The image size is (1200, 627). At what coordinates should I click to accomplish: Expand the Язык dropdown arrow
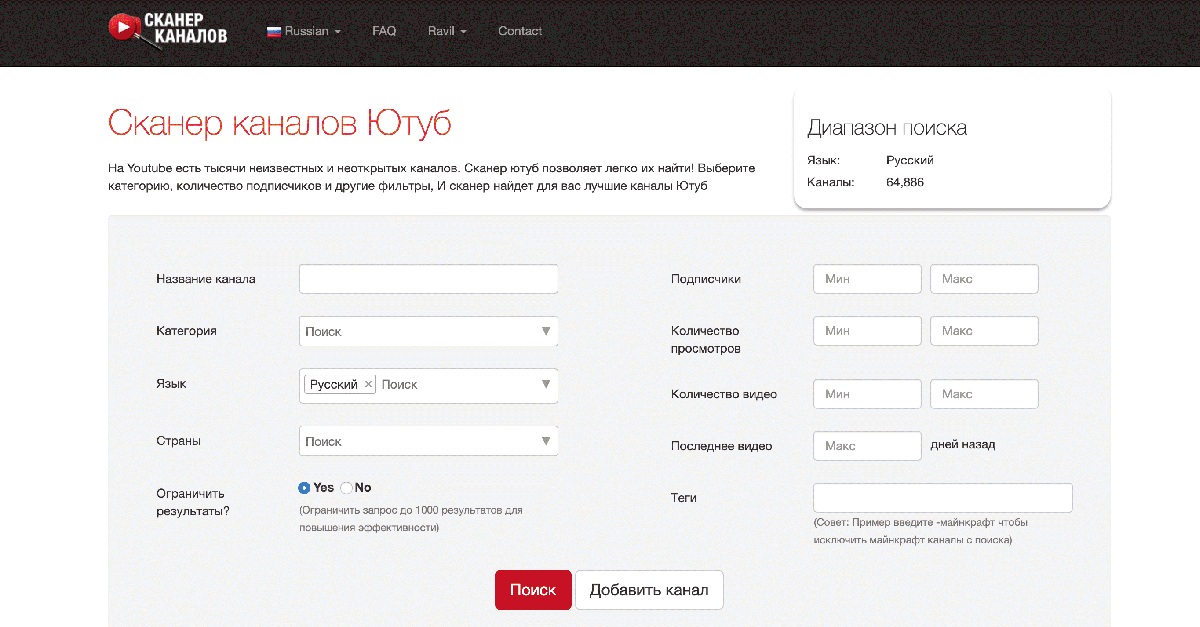(546, 384)
